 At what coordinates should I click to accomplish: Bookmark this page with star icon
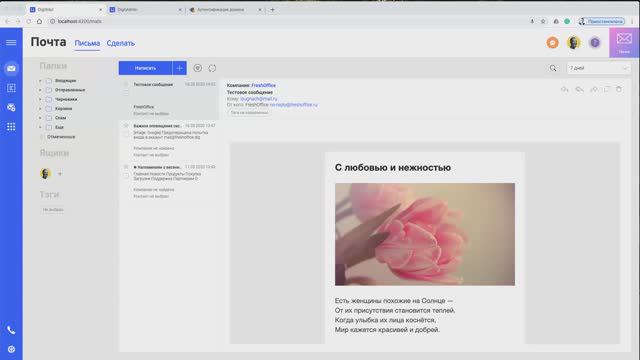543,21
